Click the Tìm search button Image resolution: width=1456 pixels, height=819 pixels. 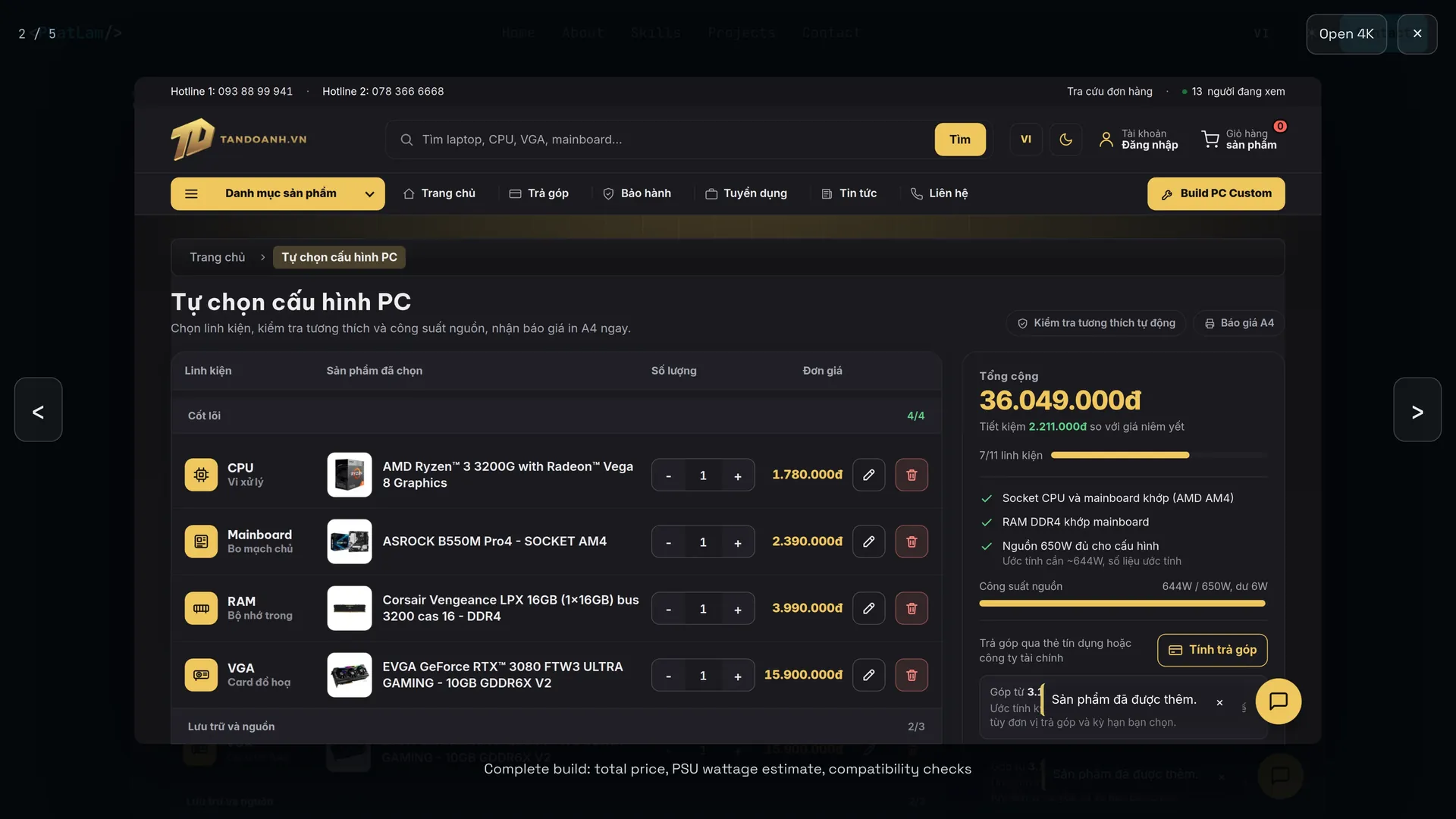[960, 140]
